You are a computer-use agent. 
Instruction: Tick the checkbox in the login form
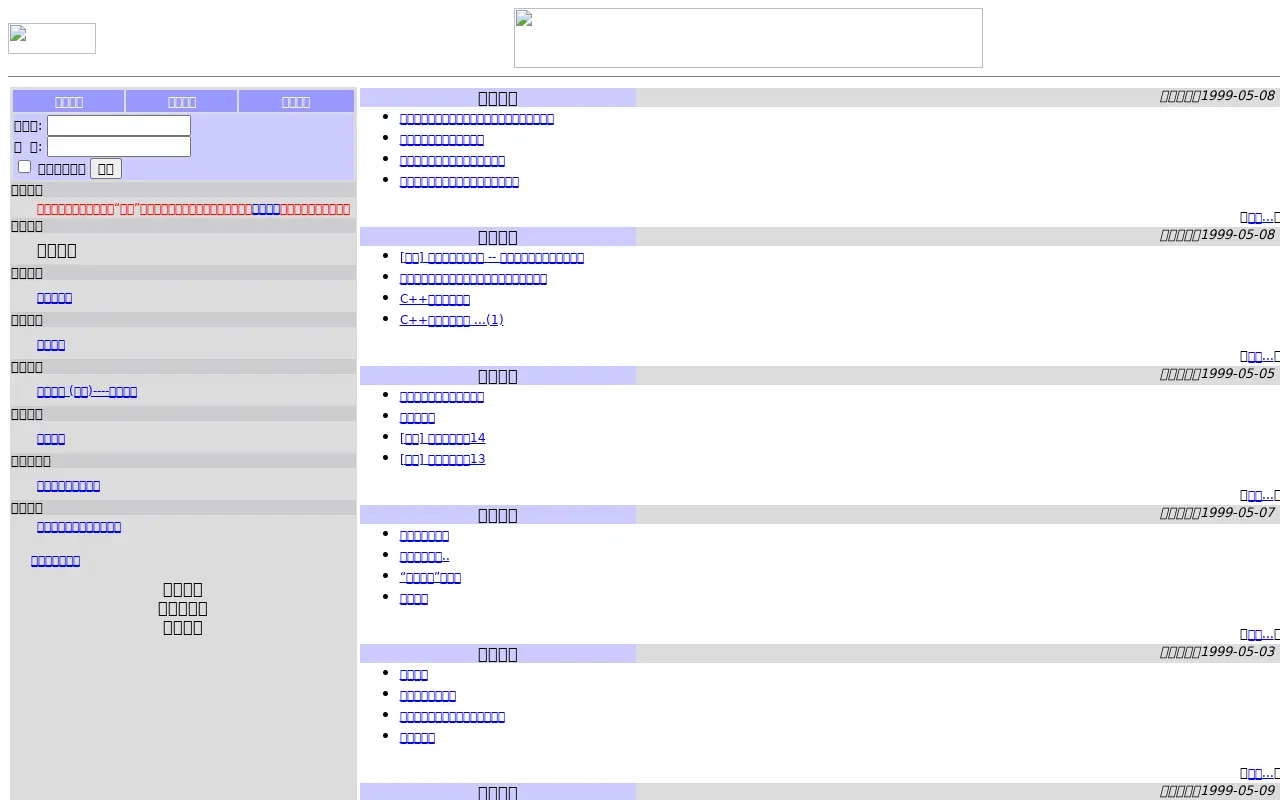point(25,167)
